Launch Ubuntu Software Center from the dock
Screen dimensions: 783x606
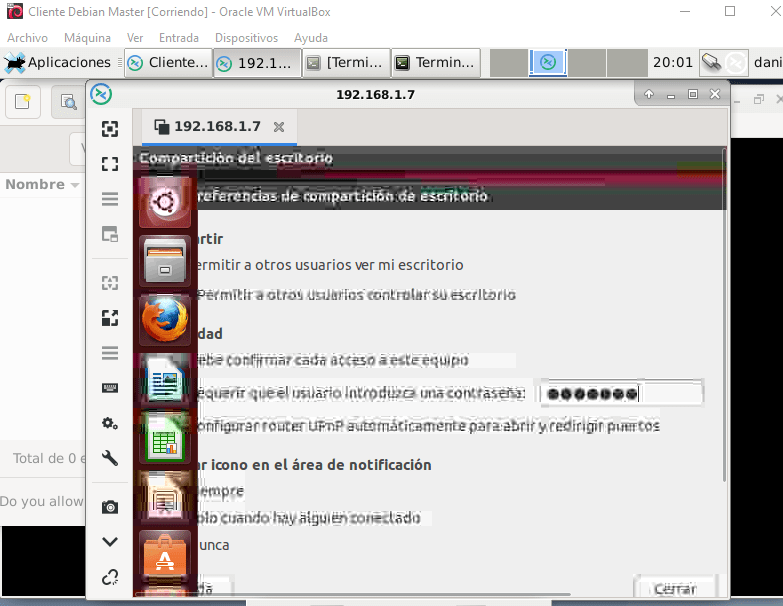tap(164, 555)
